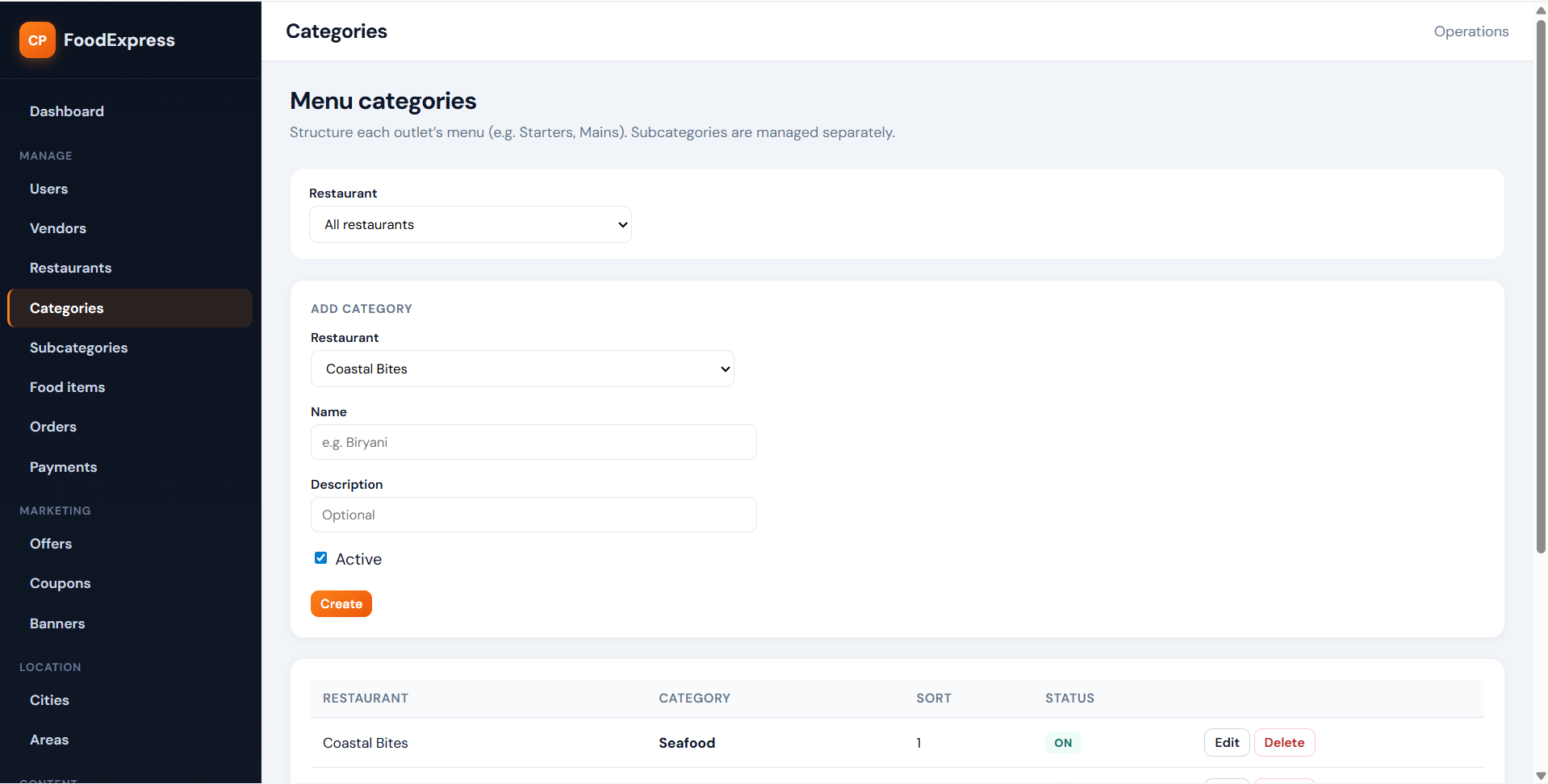Click the CP FoodExpress logo icon
The height and width of the screenshot is (784, 1548).
37,40
